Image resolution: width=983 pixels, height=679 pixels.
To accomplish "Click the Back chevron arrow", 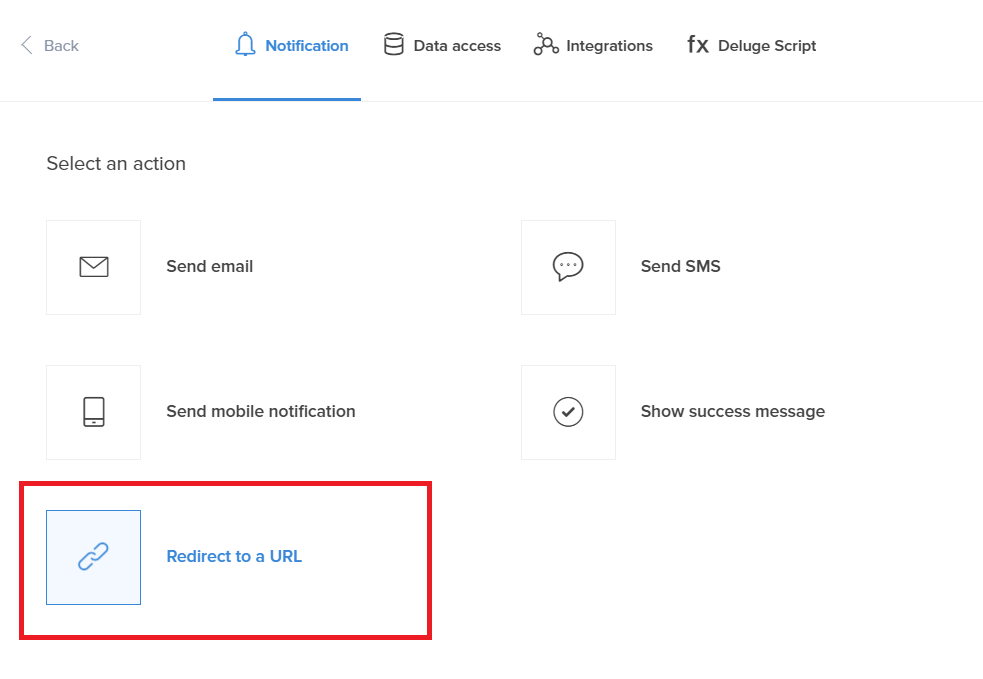I will (26, 45).
